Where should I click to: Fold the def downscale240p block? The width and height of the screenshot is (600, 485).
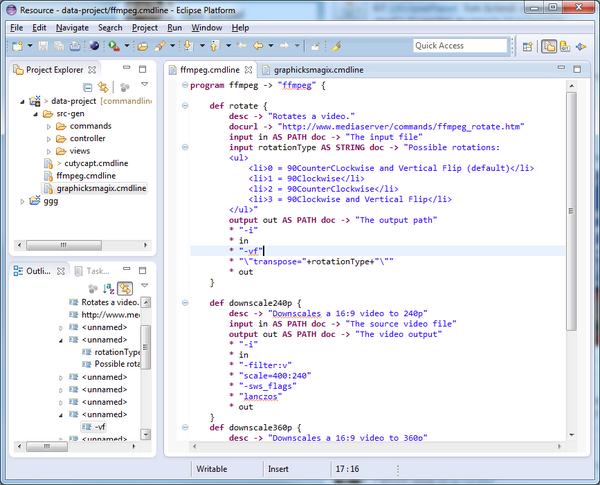pyautogui.click(x=185, y=303)
